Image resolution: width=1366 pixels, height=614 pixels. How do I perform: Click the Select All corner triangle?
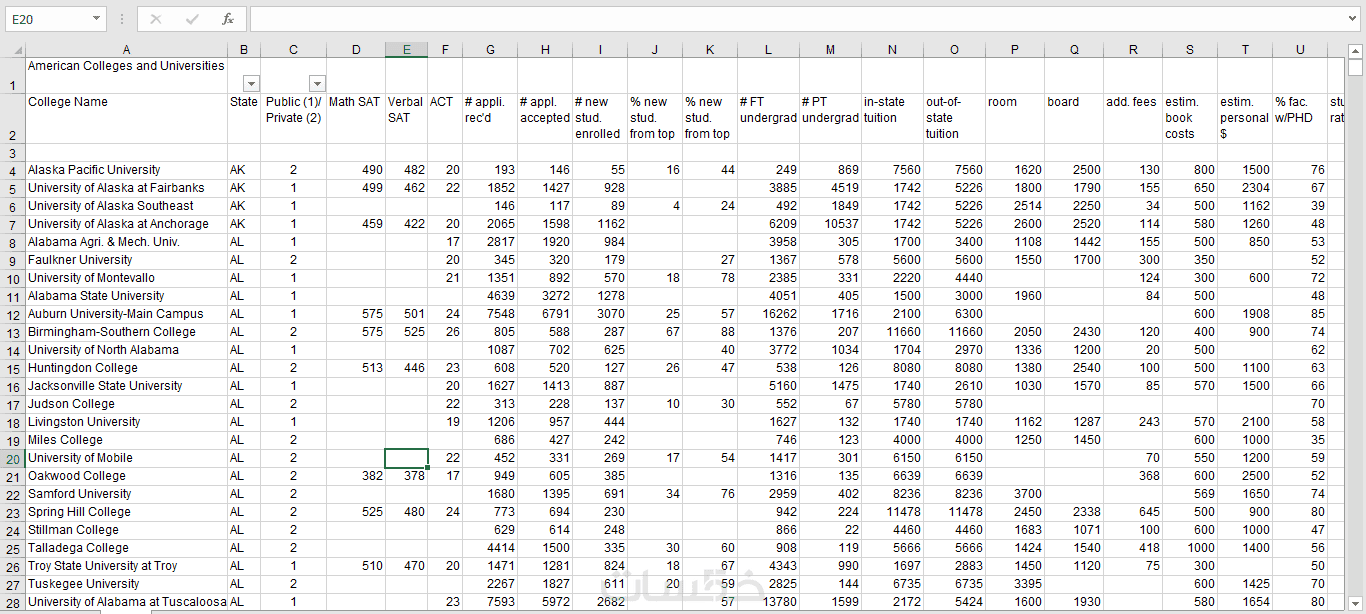pos(18,50)
